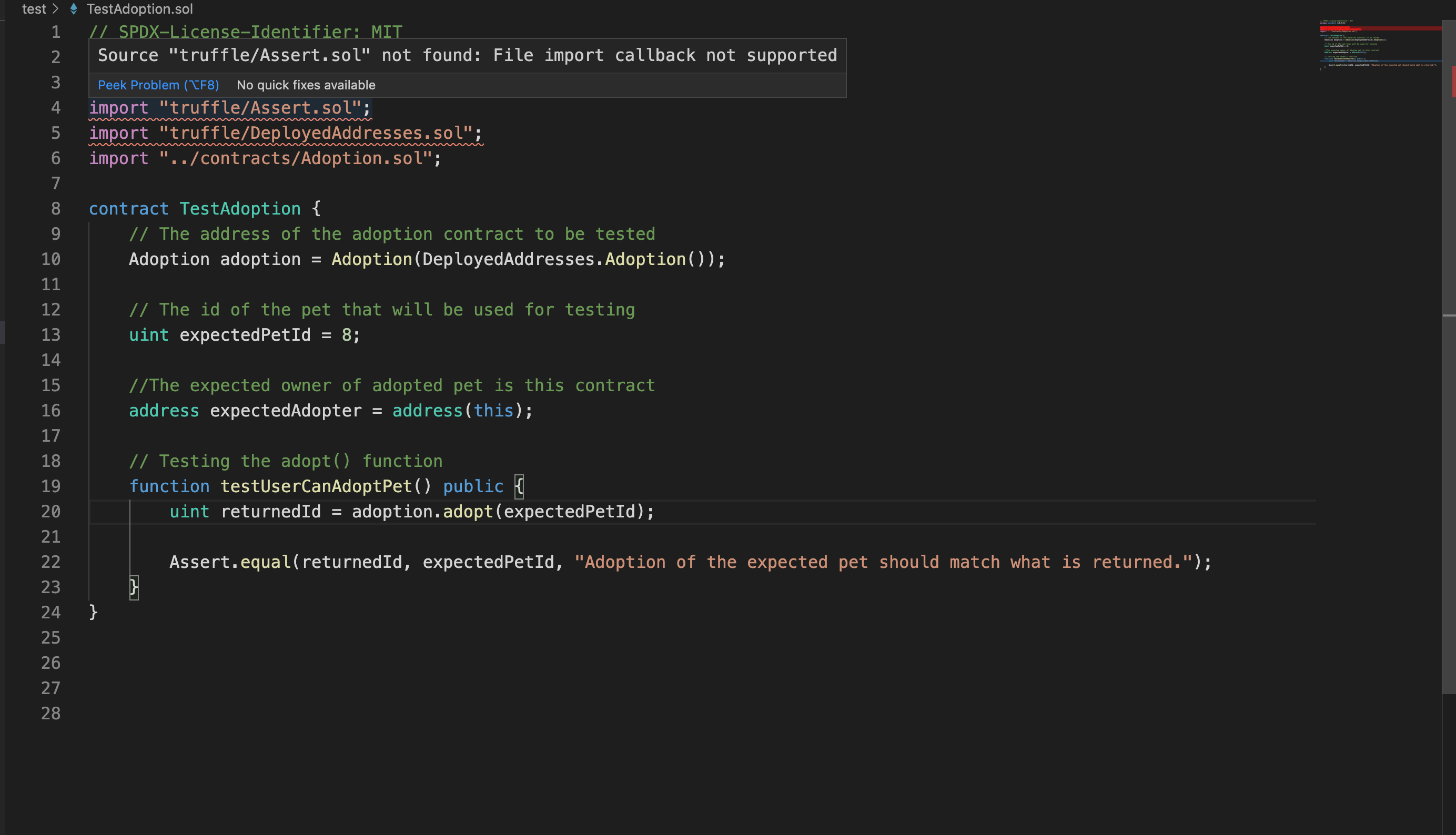Click the closing brace on line 24
1456x835 pixels.
coord(93,612)
